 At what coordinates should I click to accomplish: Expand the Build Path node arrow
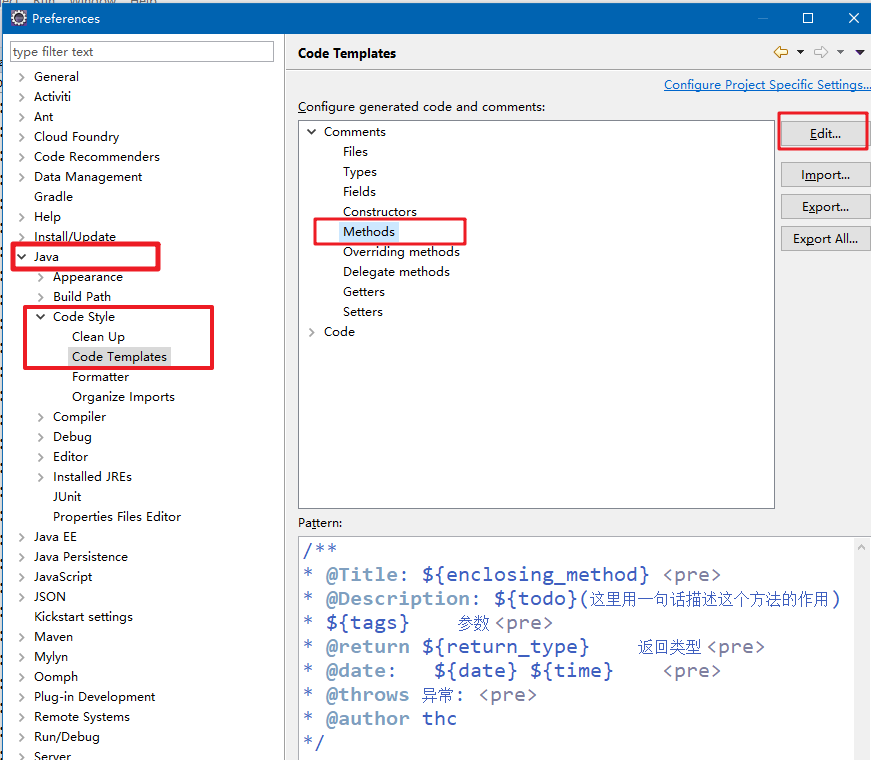pos(41,297)
